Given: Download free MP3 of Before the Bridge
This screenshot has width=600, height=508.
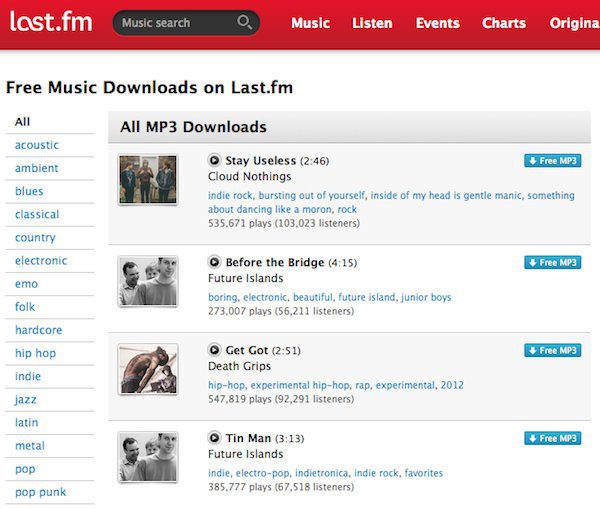Looking at the screenshot, I should [553, 262].
